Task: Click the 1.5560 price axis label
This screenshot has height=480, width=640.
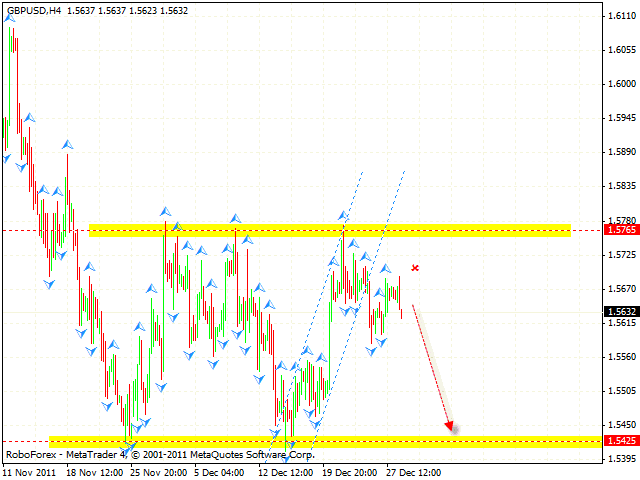Action: (x=622, y=357)
